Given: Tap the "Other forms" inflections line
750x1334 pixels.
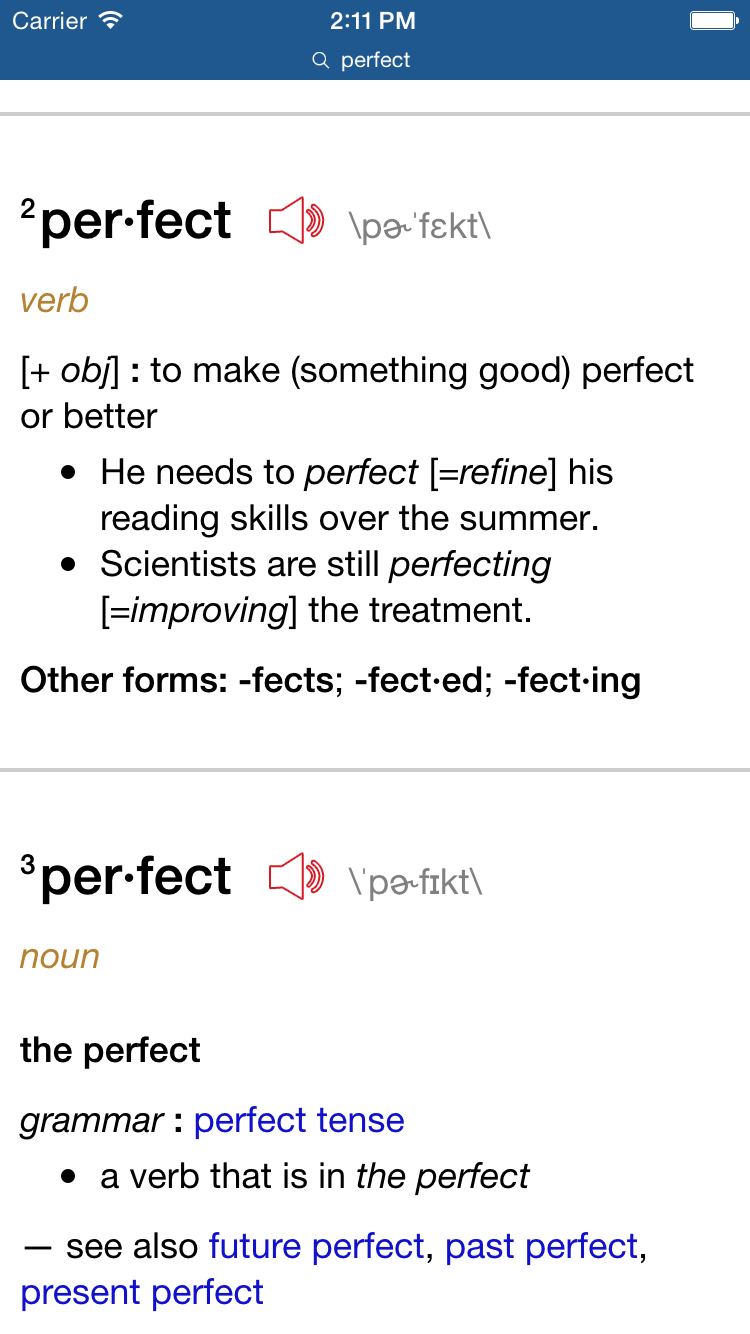Looking at the screenshot, I should pyautogui.click(x=330, y=680).
